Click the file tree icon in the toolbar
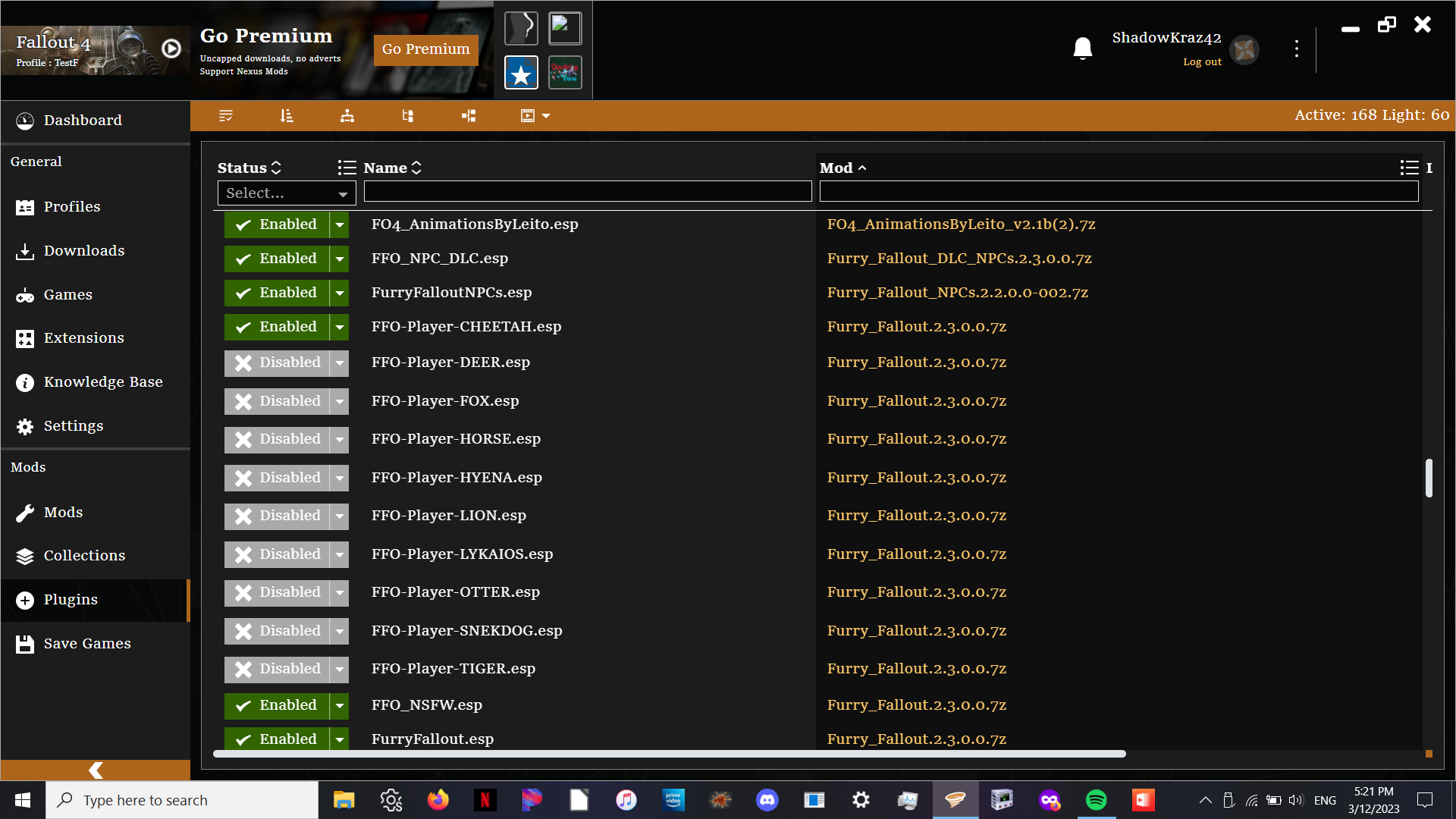This screenshot has width=1456, height=819. 408,115
